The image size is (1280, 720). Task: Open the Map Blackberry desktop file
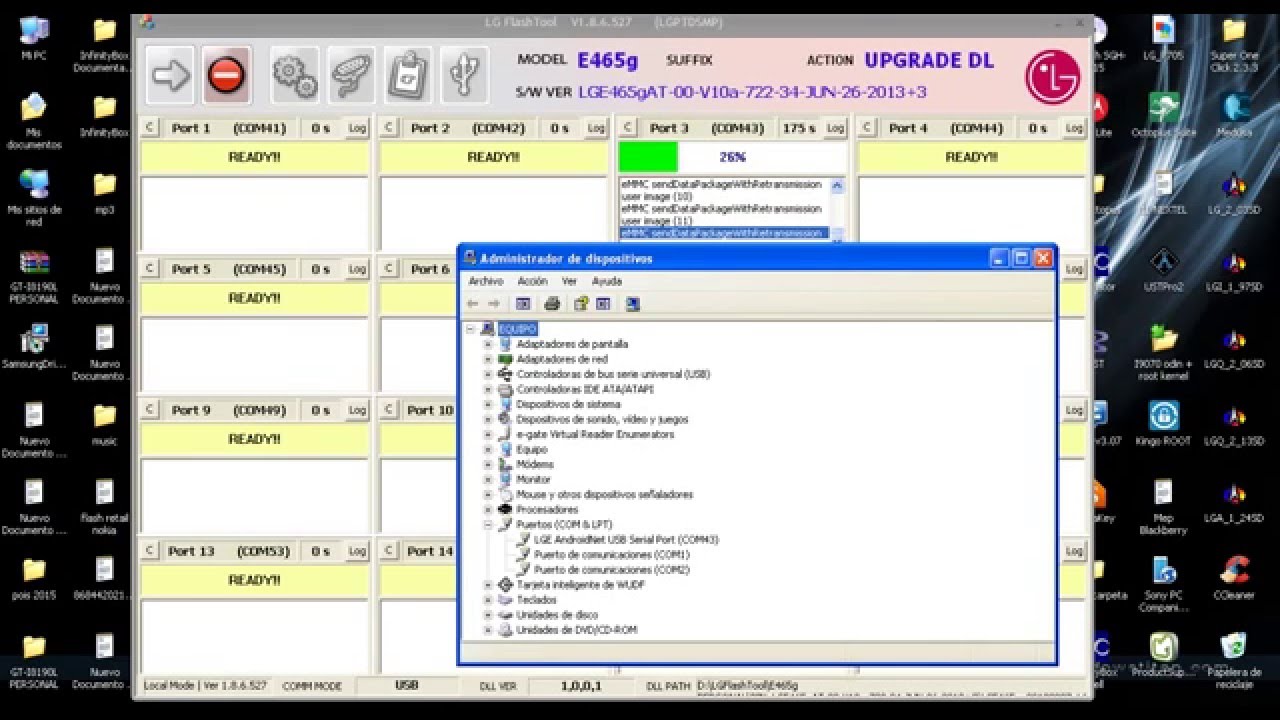pos(1163,505)
